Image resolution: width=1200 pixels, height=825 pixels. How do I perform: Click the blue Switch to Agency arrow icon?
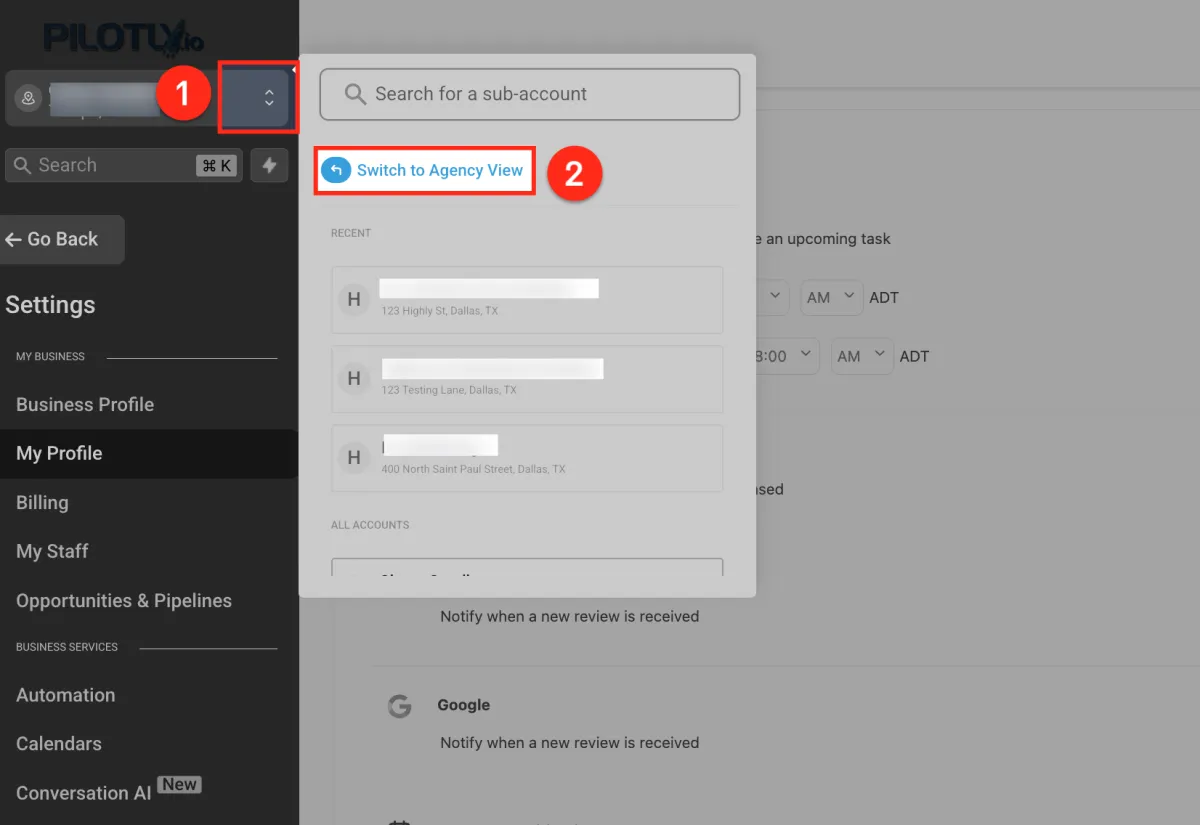(x=336, y=170)
